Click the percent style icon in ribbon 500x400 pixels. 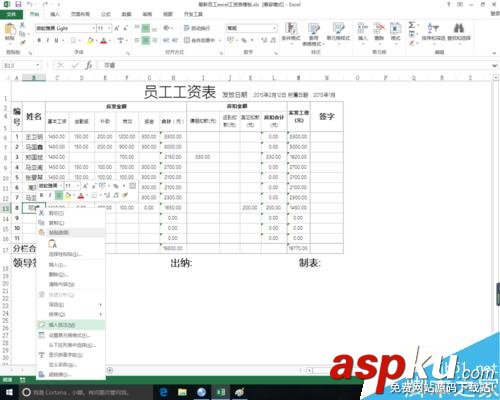click(244, 40)
